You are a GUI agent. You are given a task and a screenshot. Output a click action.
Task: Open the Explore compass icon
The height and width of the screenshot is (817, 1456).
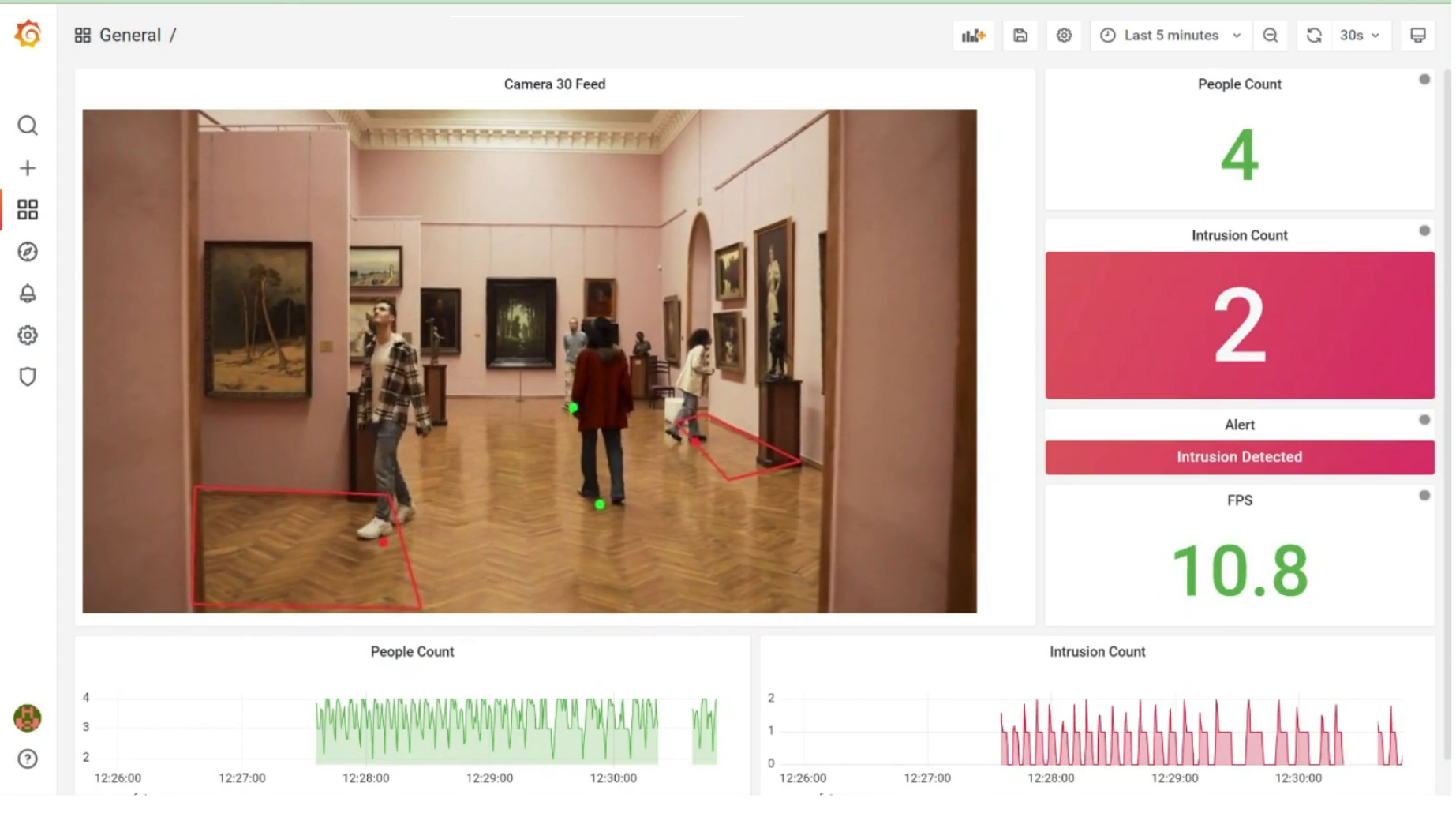tap(28, 252)
